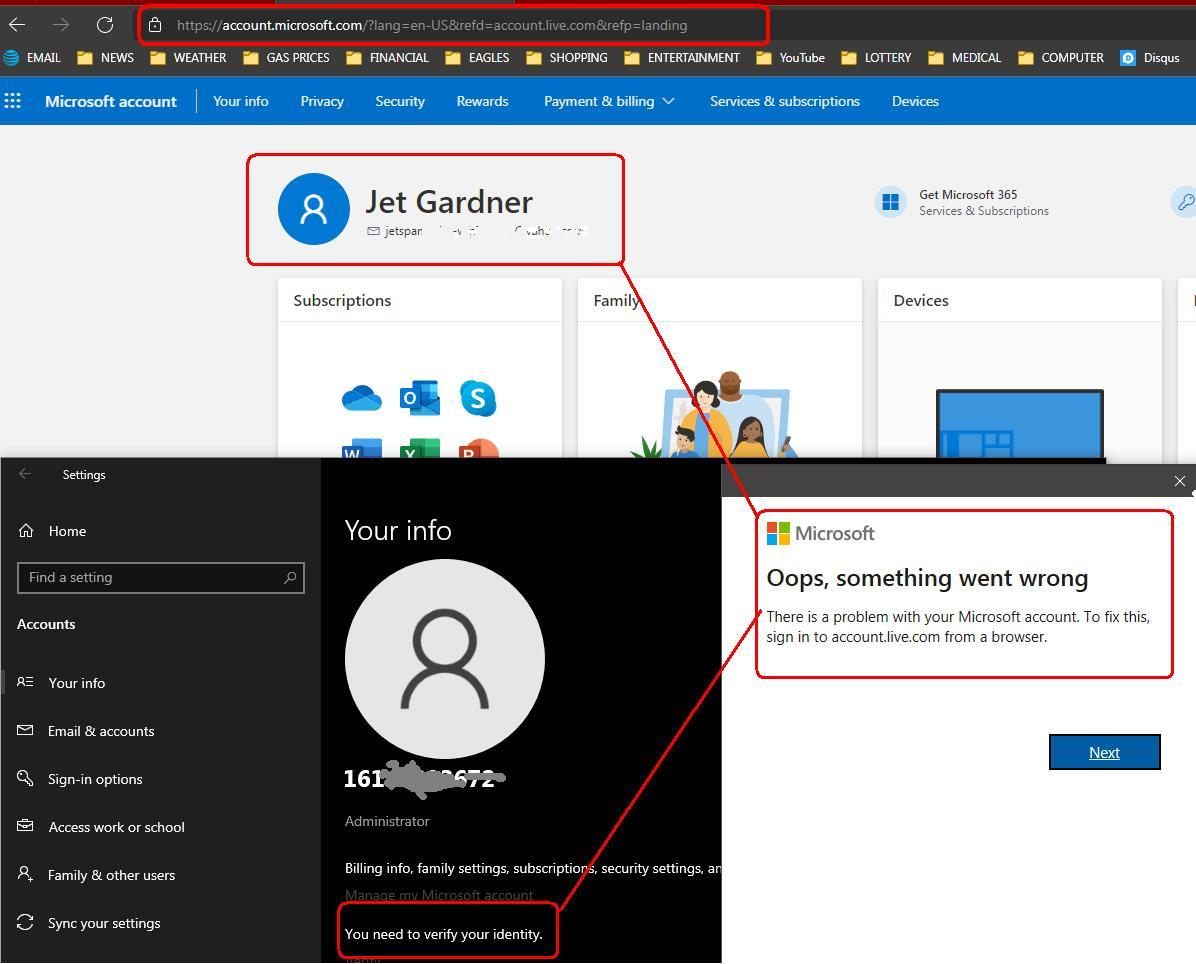The width and height of the screenshot is (1196, 964).
Task: Click the padlock site info icon
Action: 155,25
